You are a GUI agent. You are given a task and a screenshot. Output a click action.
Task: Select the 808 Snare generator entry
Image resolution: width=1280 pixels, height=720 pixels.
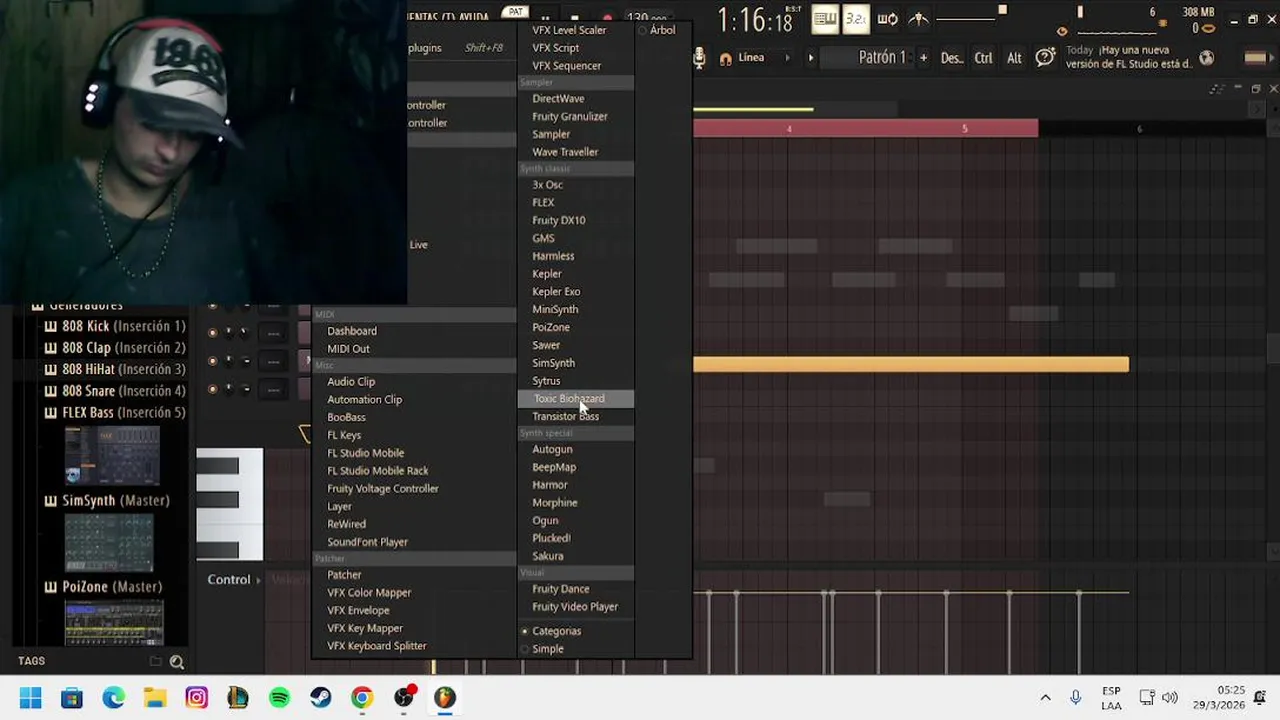coord(116,391)
